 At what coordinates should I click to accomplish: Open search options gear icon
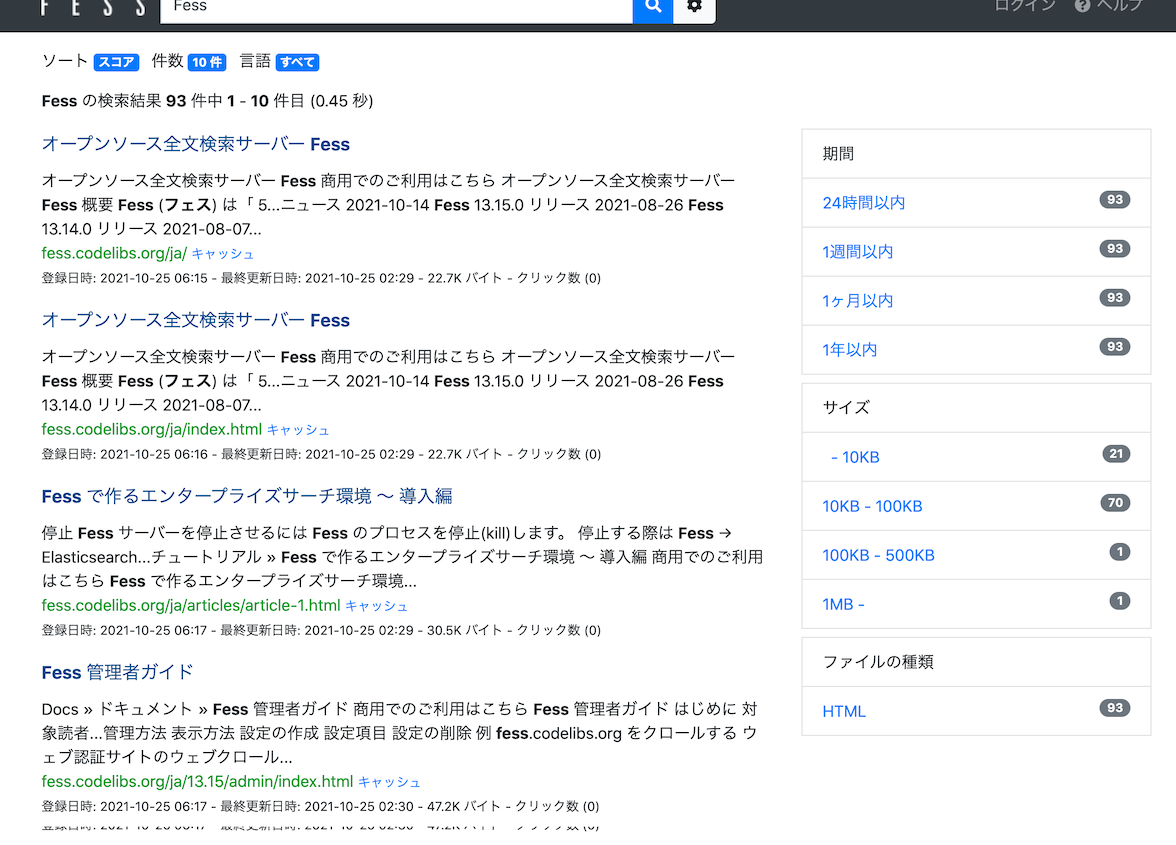click(x=694, y=8)
